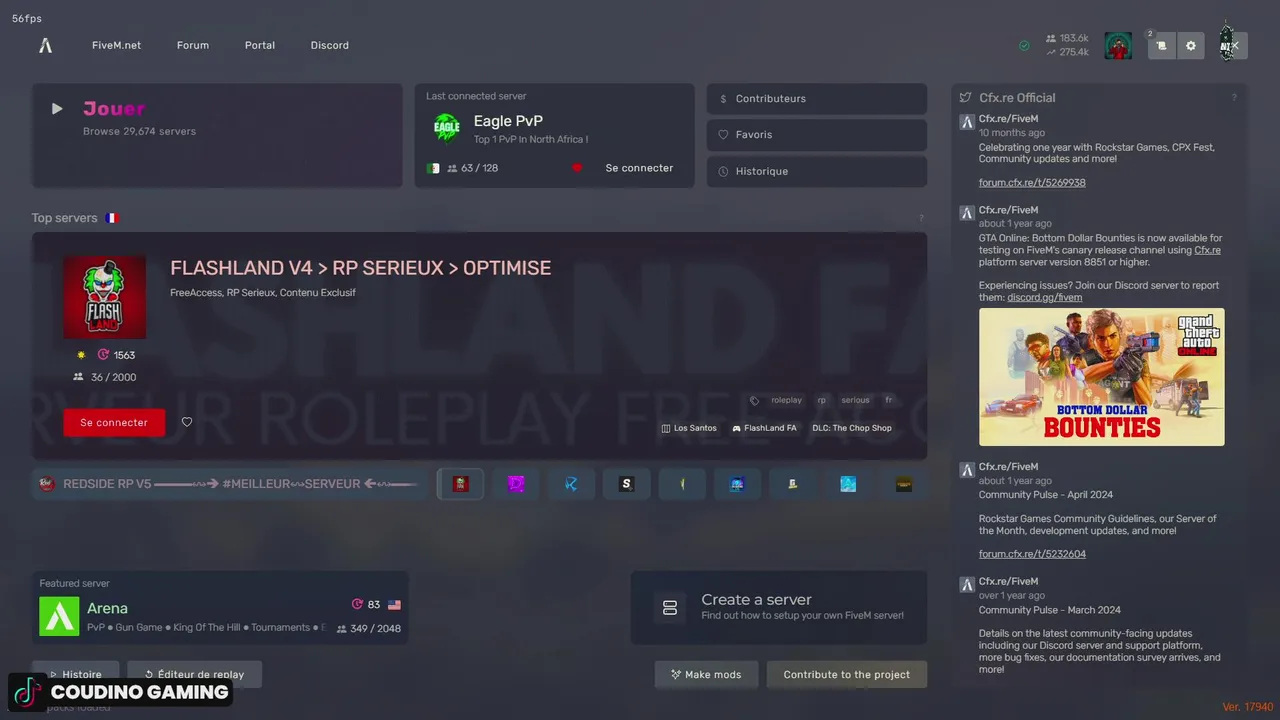The image size is (1280, 720).
Task: Click the Cfx.re Official help question mark
Action: pos(1234,98)
